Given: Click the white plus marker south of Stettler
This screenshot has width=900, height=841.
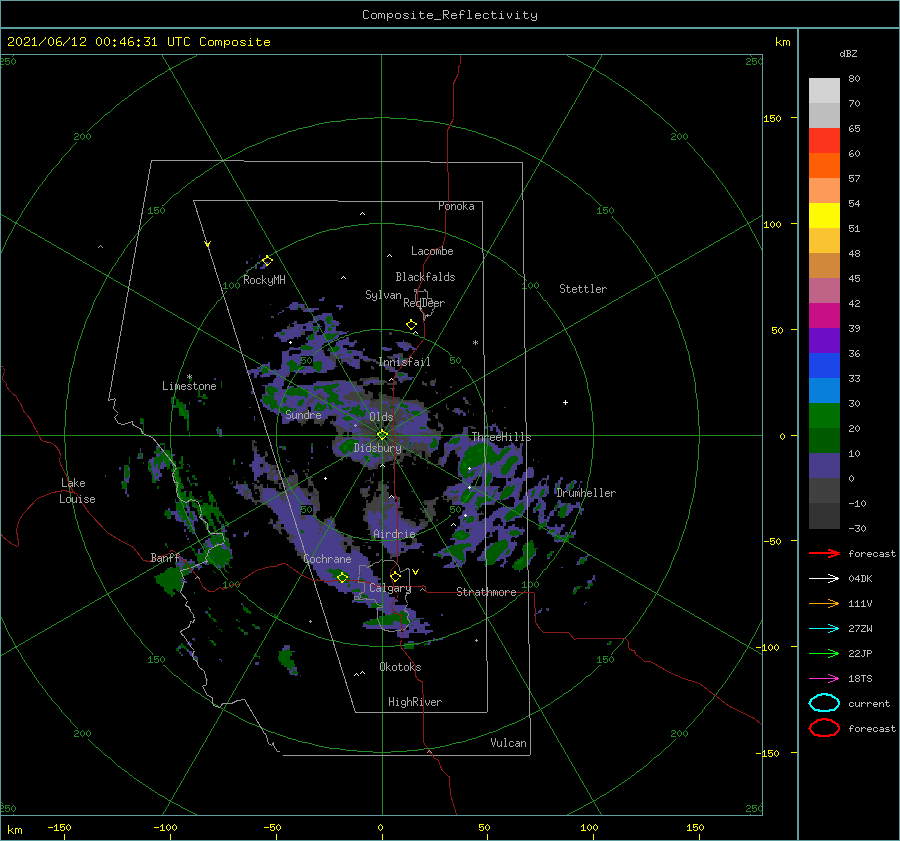Looking at the screenshot, I should [x=565, y=402].
